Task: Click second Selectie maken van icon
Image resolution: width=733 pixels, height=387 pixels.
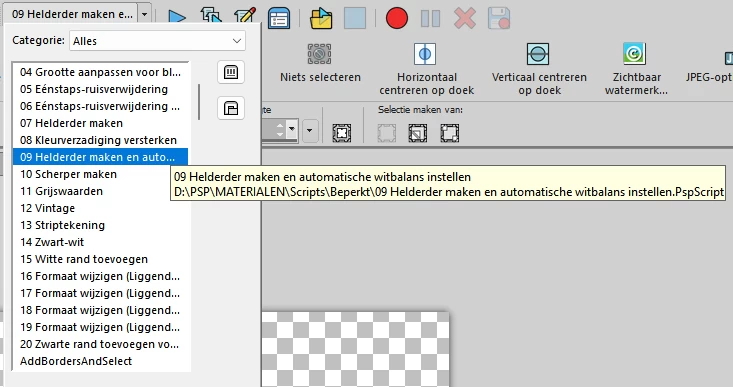Action: (417, 133)
